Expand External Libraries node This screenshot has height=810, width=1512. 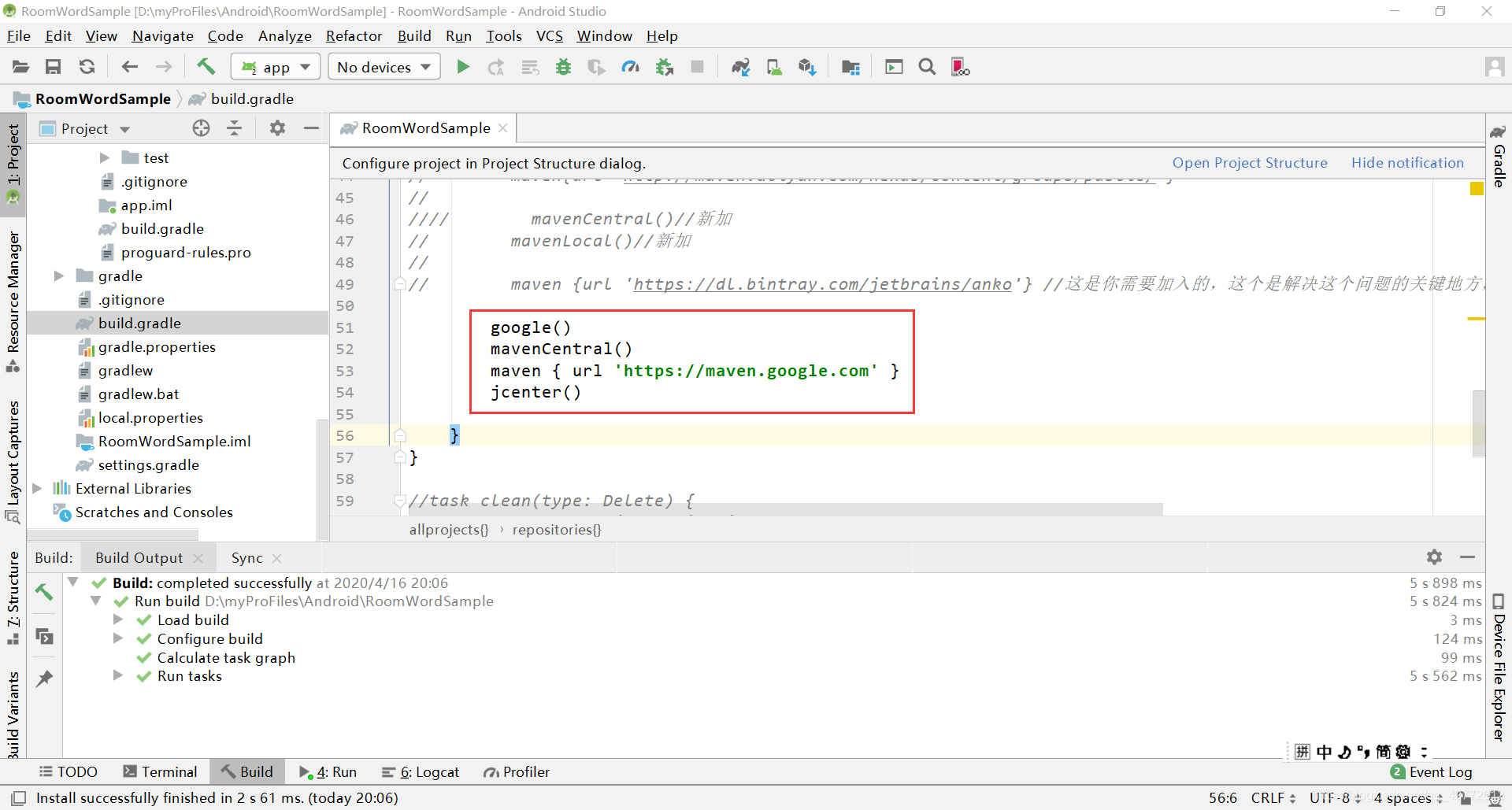(x=36, y=489)
